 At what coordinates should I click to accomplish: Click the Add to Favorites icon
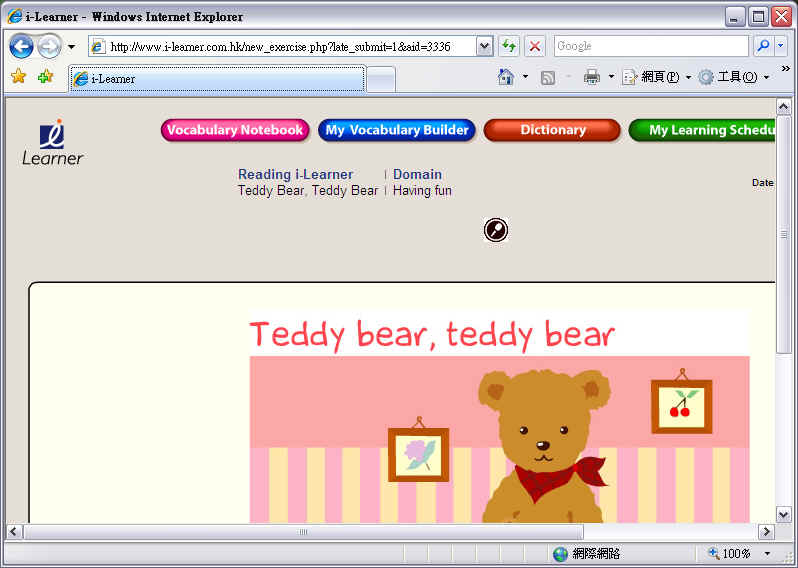pos(45,77)
